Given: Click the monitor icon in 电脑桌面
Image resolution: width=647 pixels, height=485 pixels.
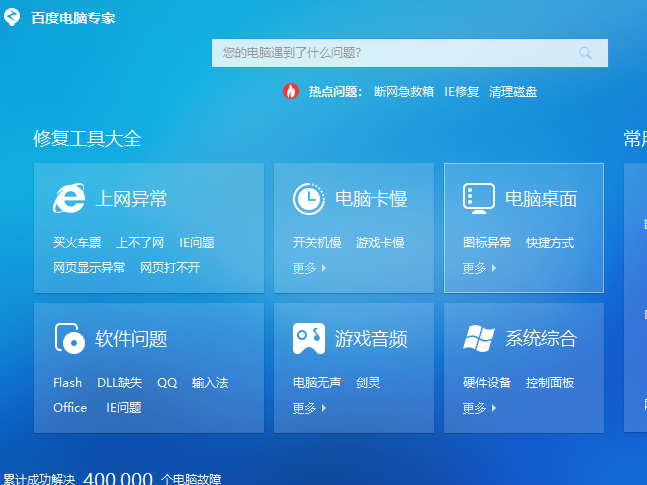Looking at the screenshot, I should tap(479, 199).
